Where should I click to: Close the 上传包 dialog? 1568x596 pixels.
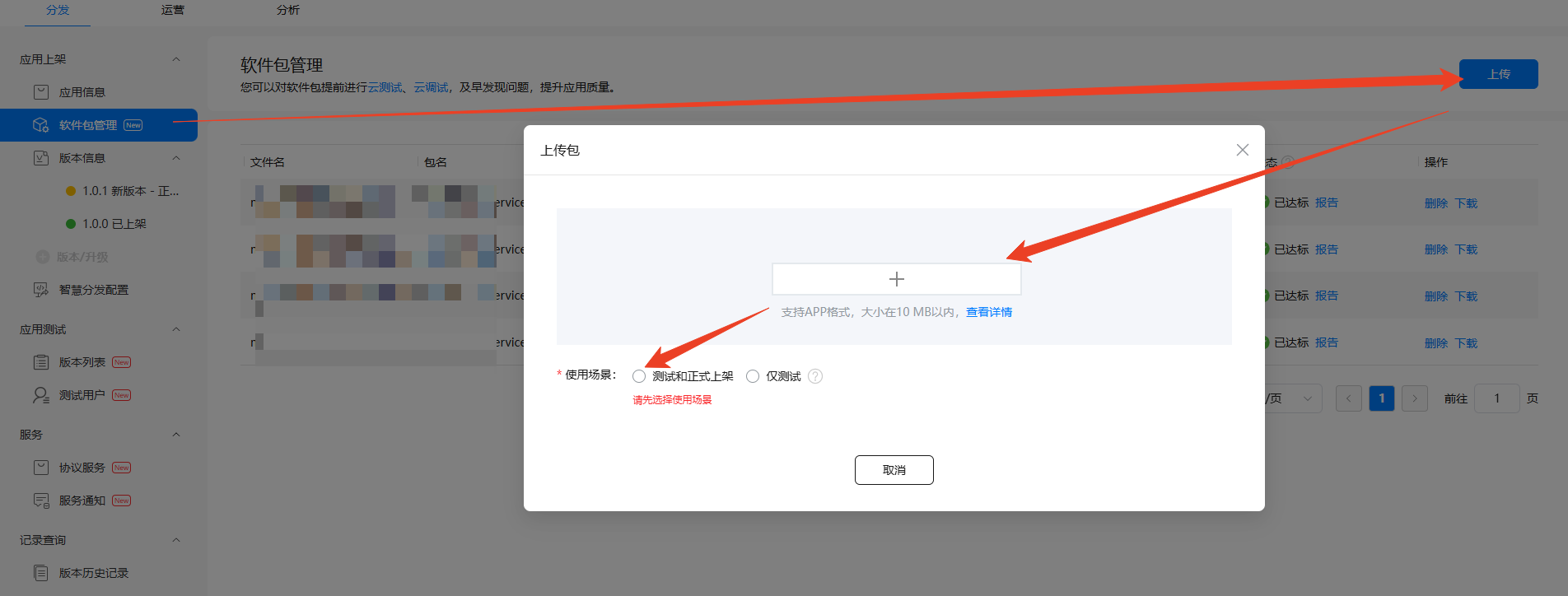(x=1243, y=150)
